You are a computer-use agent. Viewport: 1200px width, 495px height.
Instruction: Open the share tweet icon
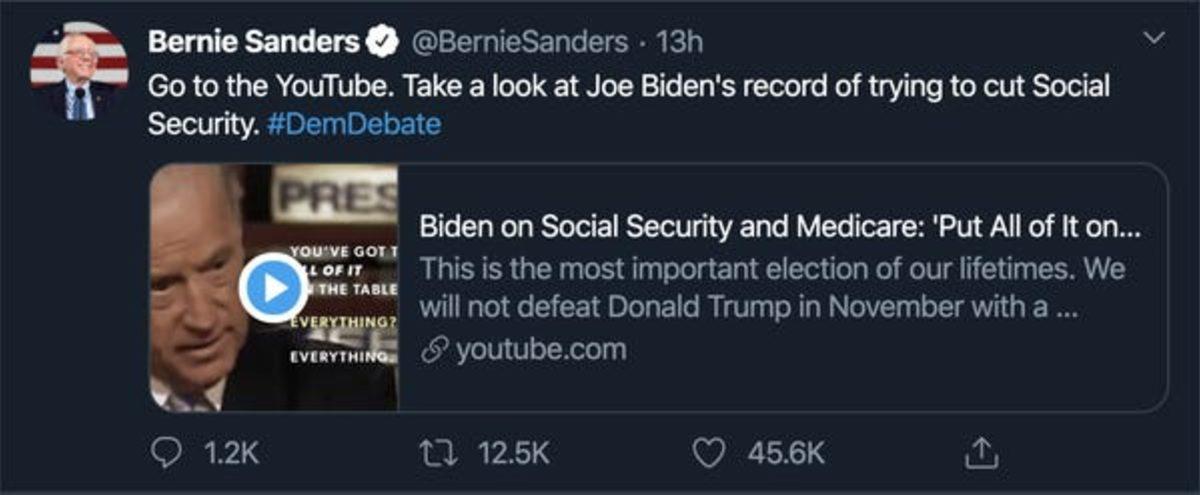pos(981,453)
